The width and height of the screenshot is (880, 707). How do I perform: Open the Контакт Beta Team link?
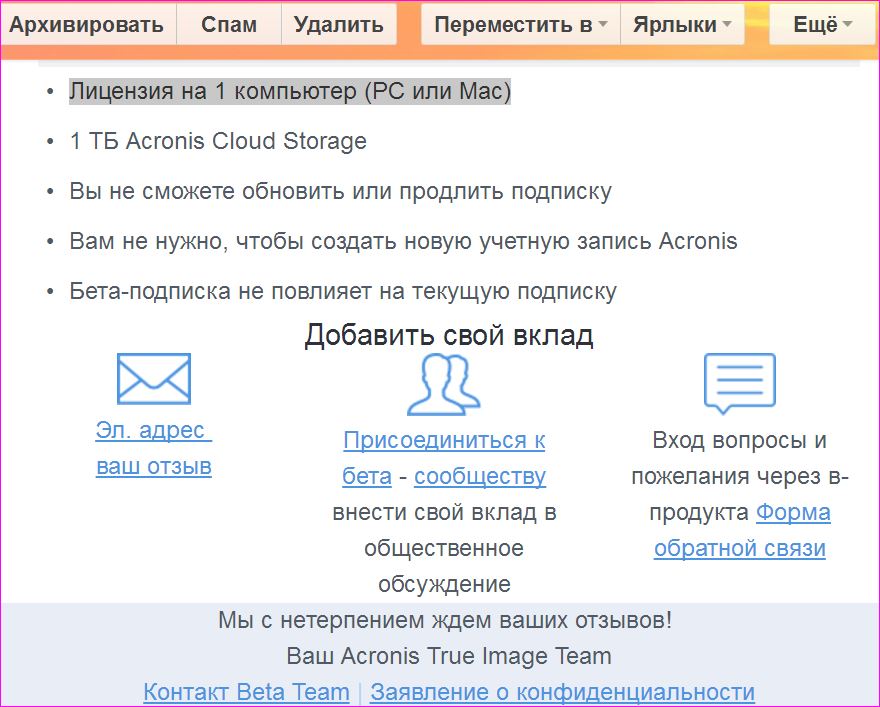pyautogui.click(x=246, y=692)
